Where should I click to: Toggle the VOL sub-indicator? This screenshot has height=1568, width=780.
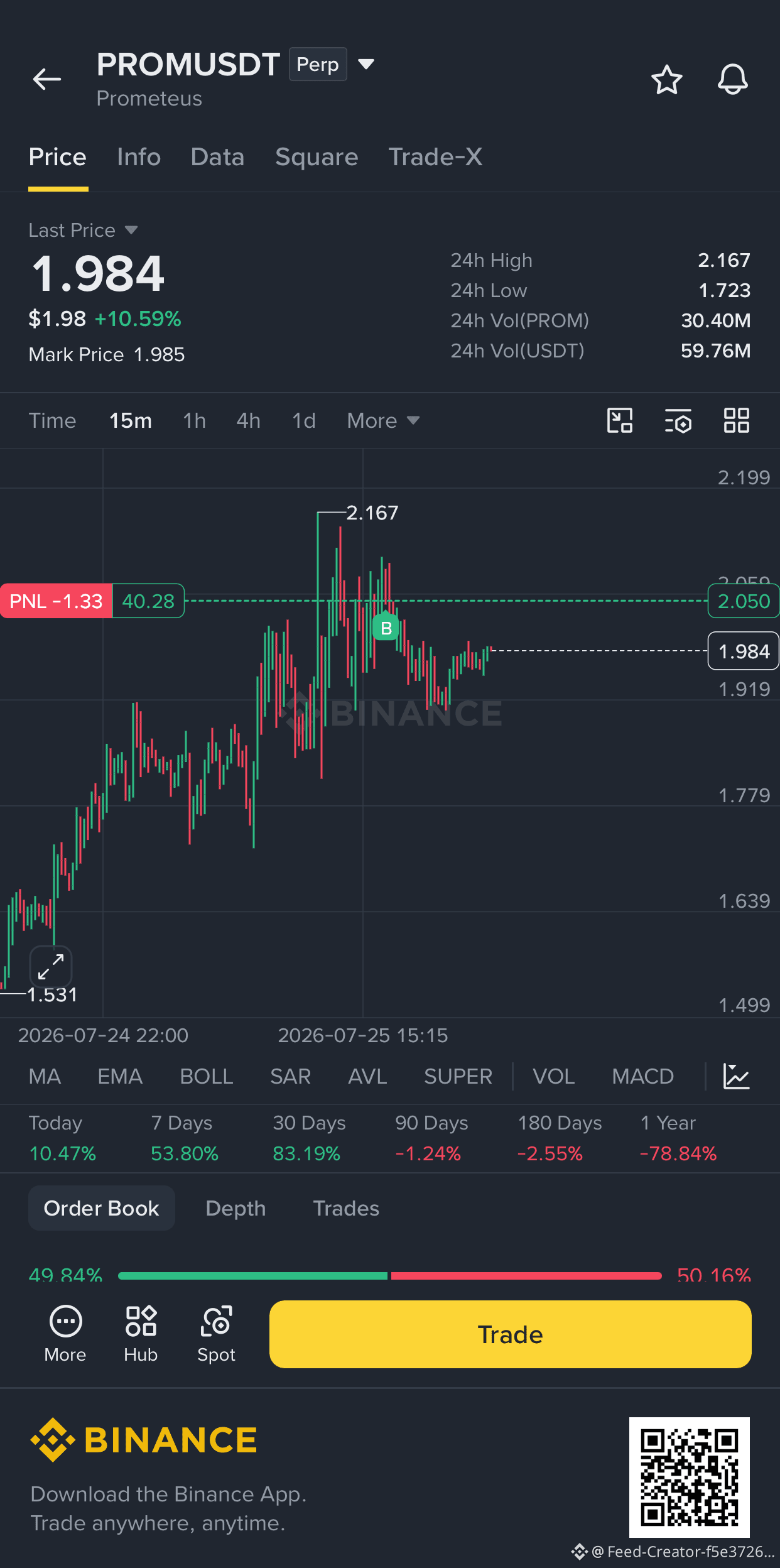553,1076
